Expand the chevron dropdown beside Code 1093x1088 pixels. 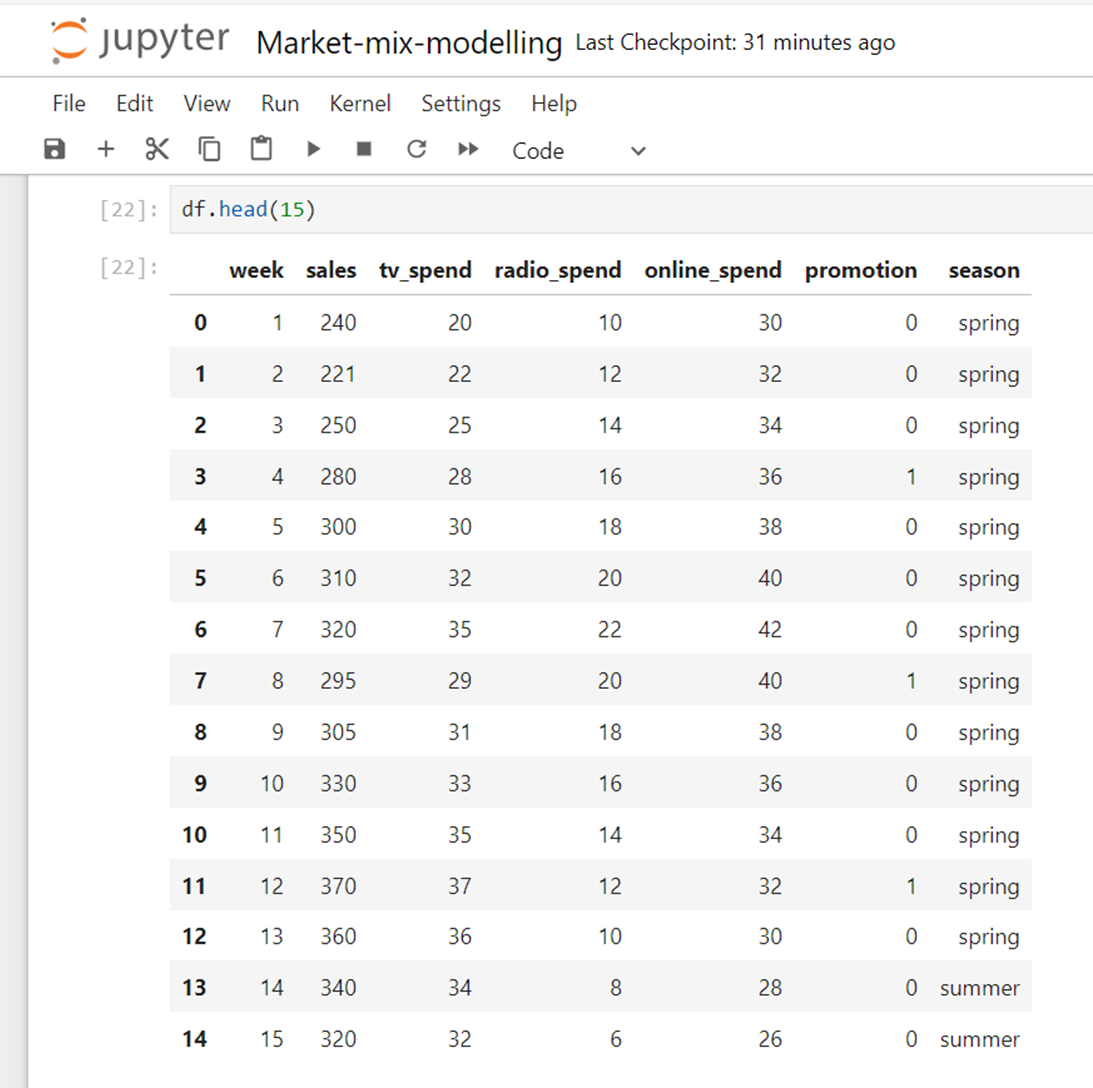tap(637, 151)
